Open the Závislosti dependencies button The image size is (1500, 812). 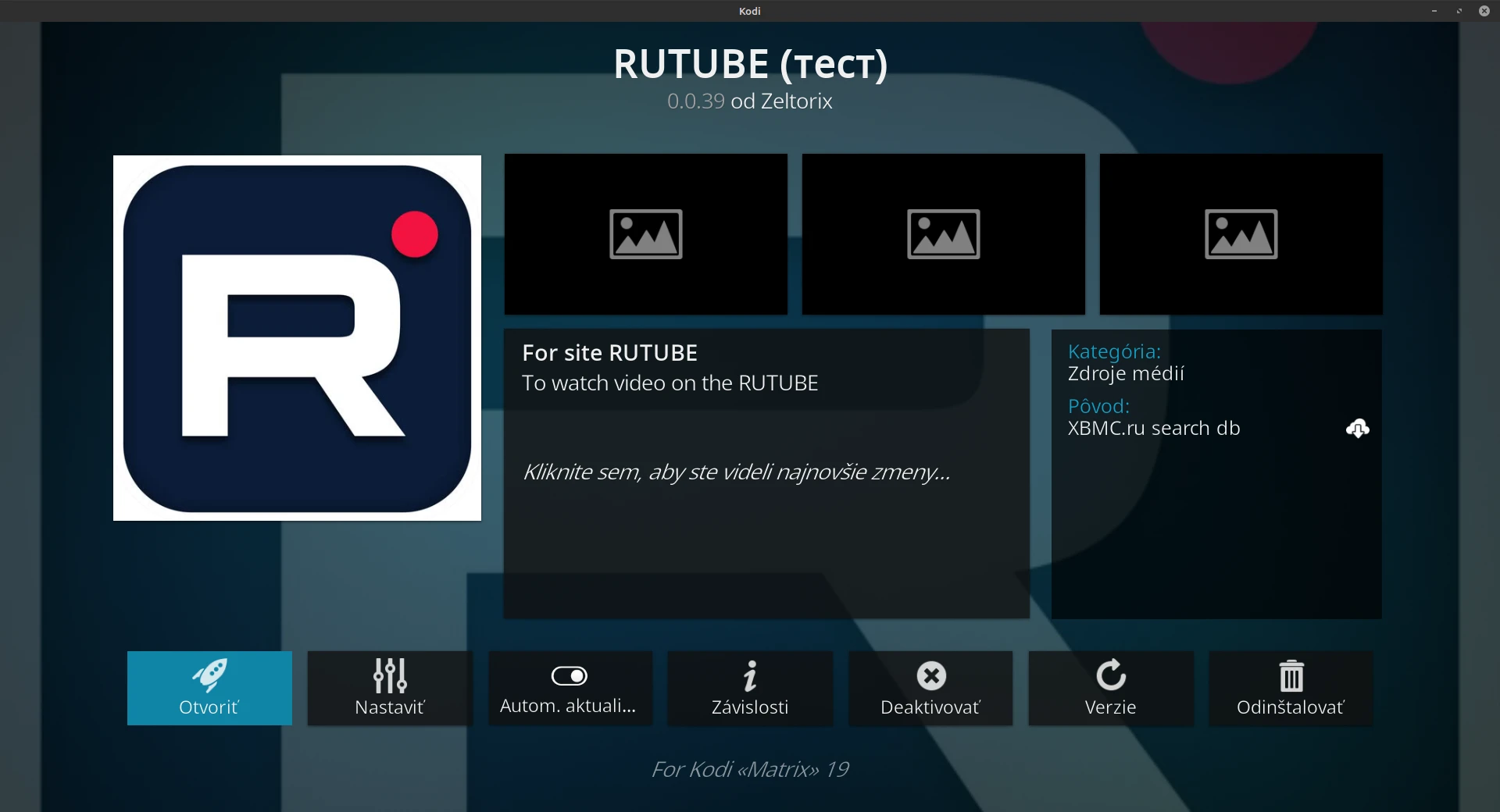750,688
